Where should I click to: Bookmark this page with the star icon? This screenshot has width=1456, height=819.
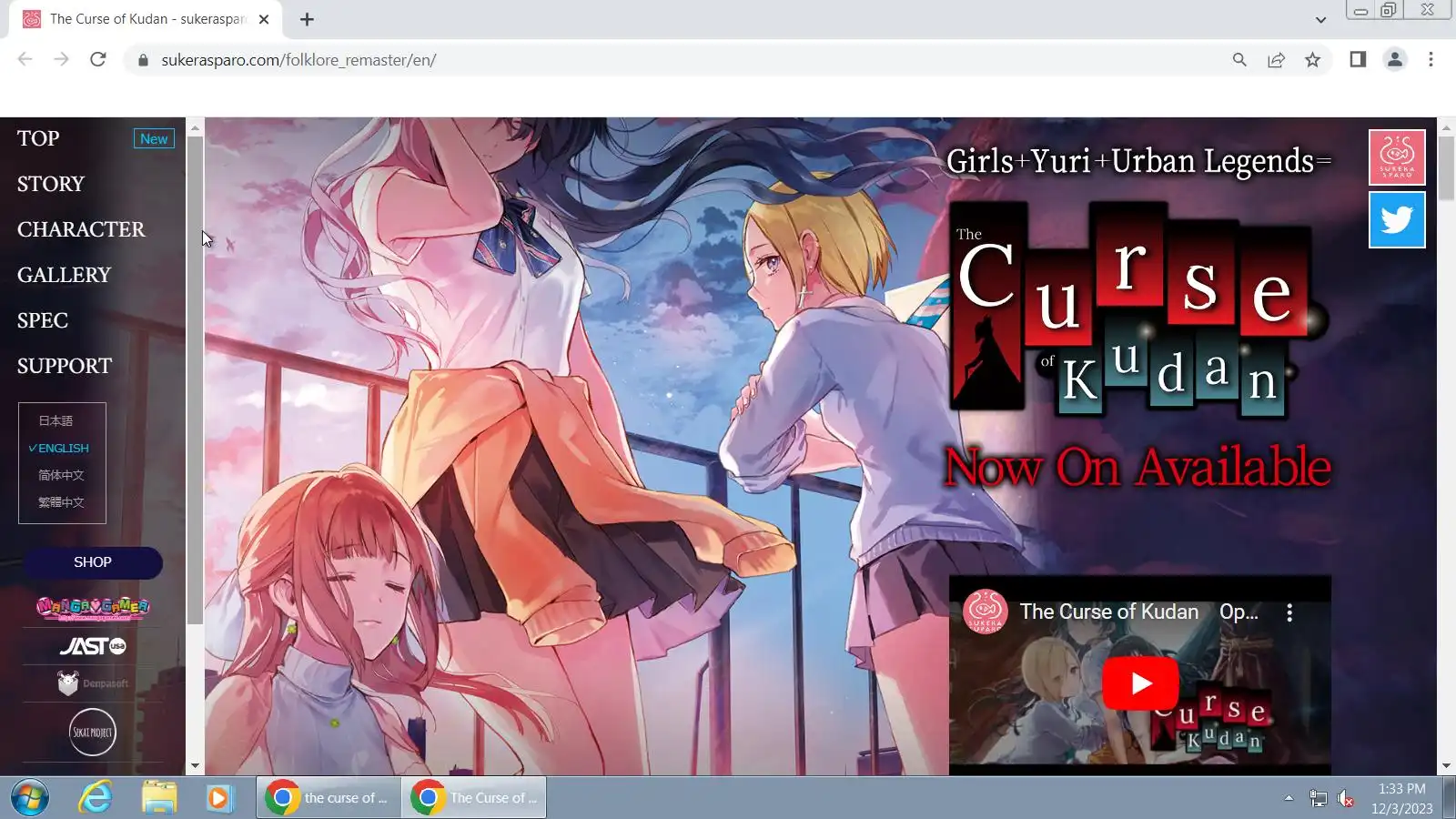1312,59
